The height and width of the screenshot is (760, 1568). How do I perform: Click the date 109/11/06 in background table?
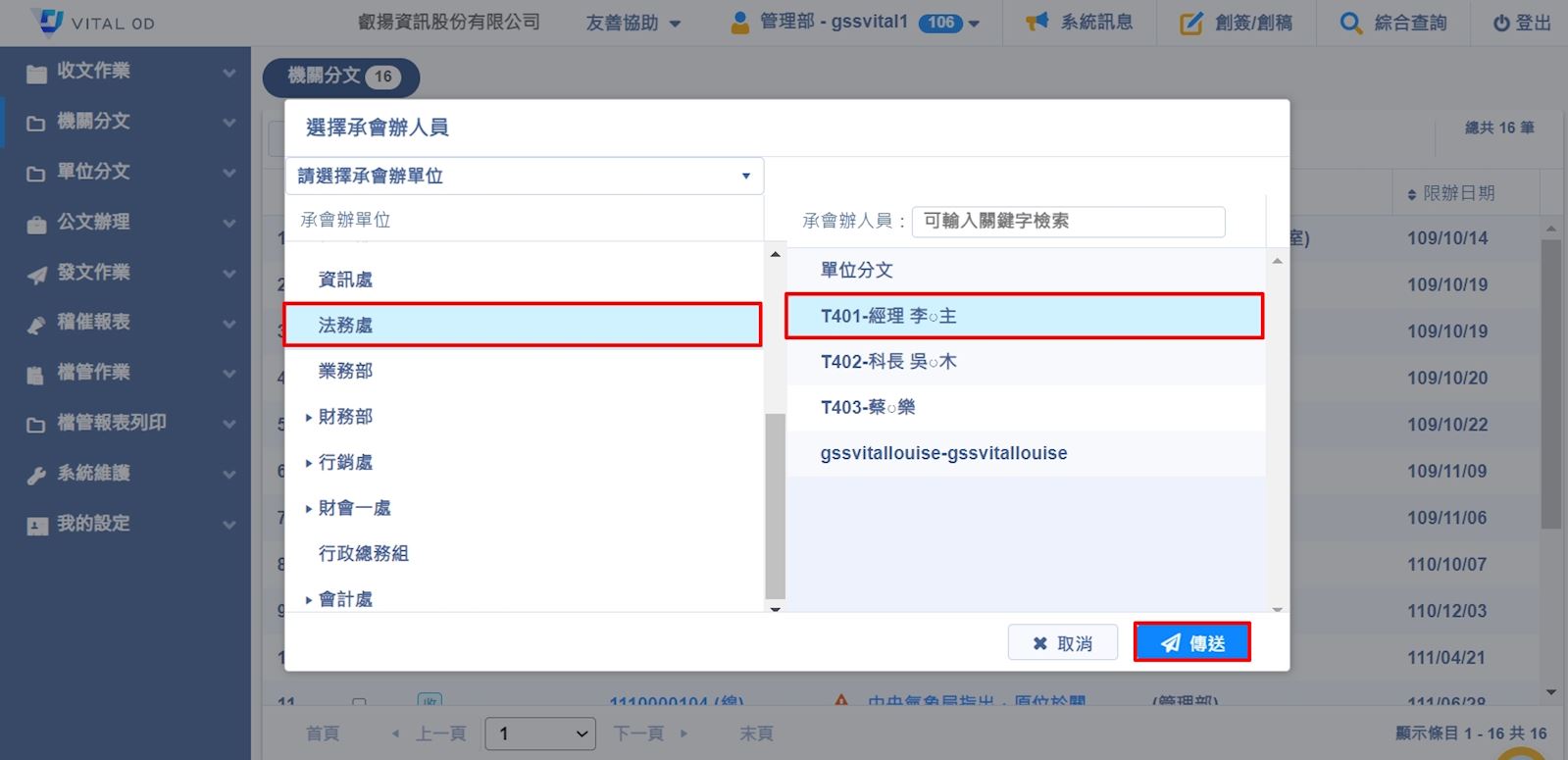point(1447,518)
